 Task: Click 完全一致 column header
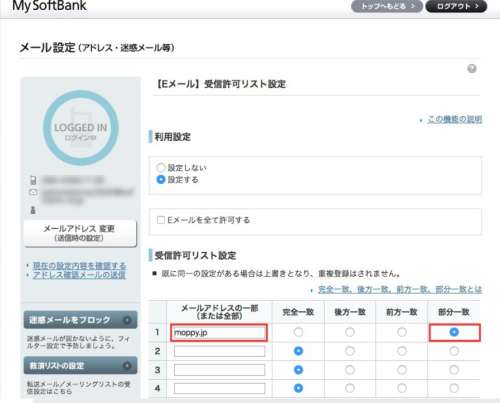(x=298, y=312)
